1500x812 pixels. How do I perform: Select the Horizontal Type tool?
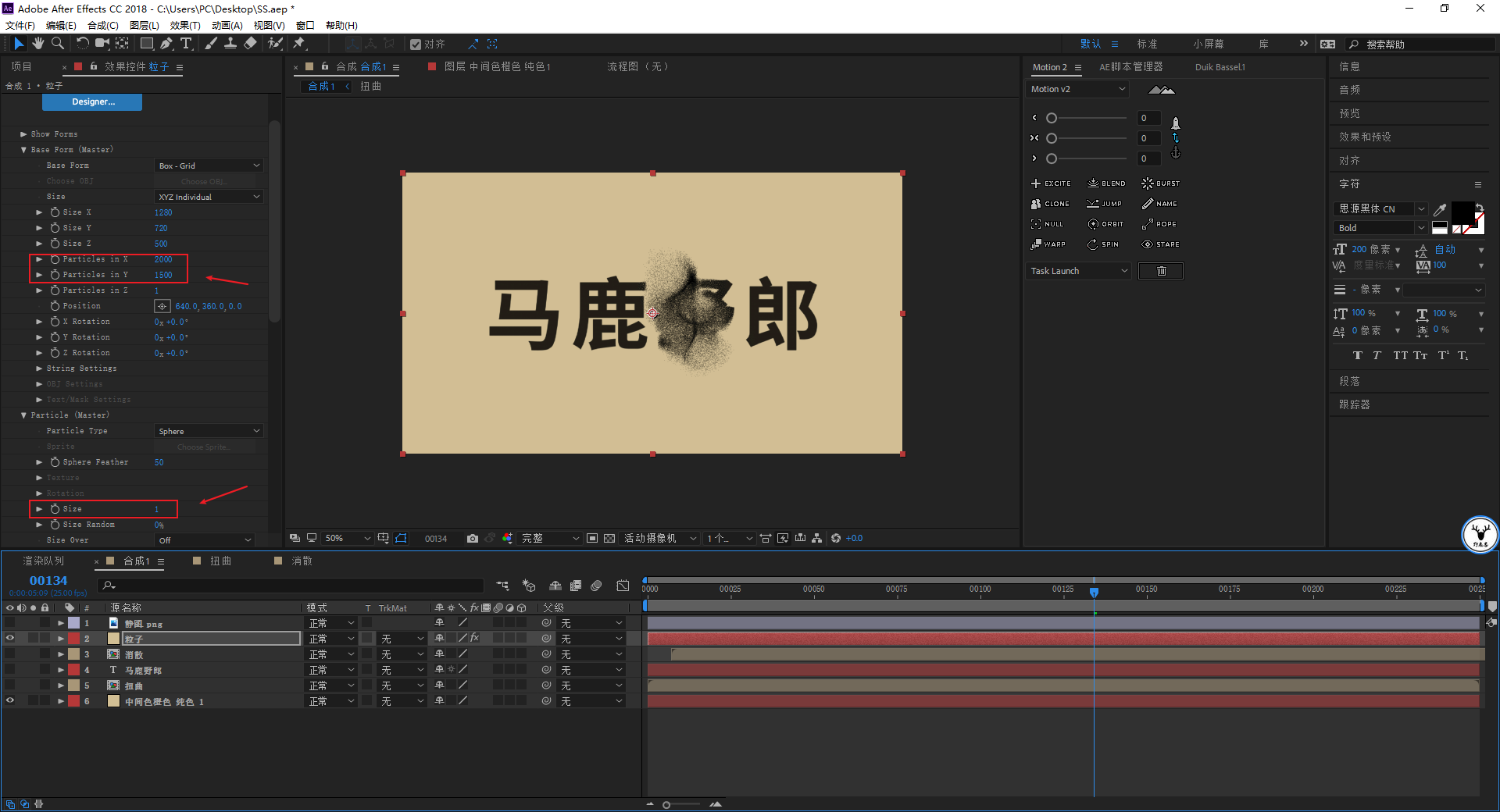tap(186, 44)
